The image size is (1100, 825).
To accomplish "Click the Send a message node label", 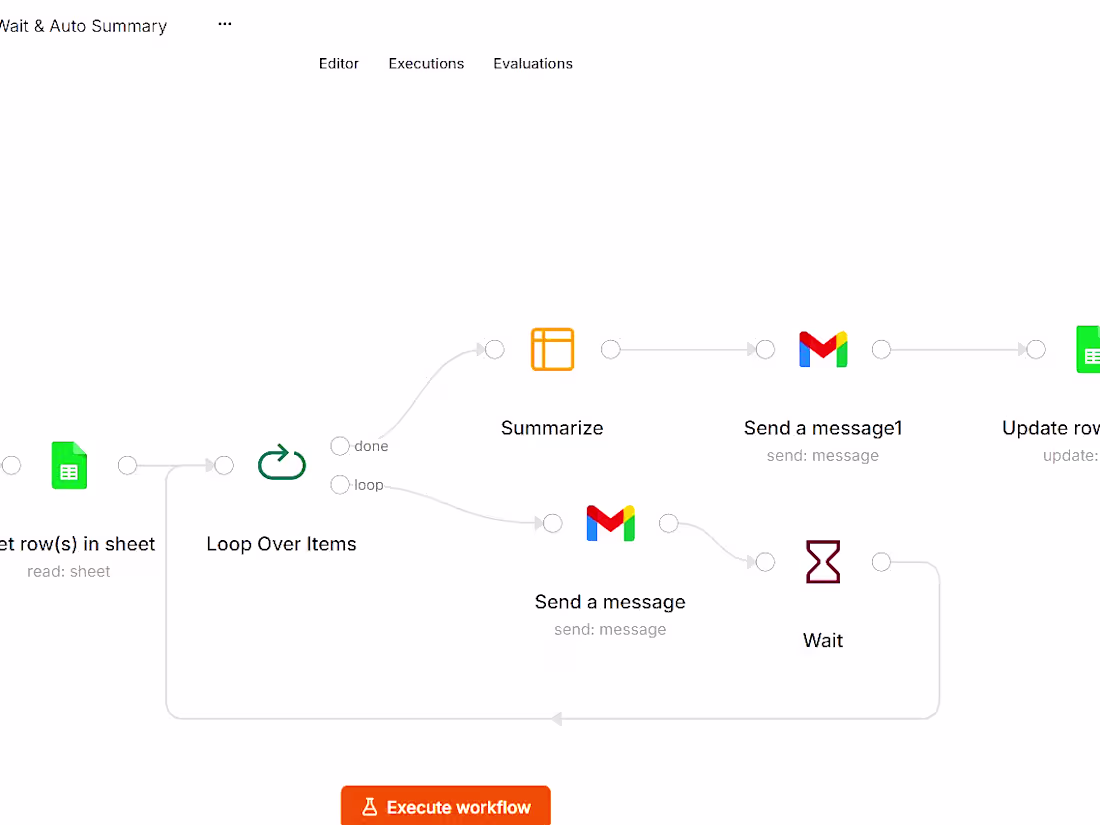I will (x=610, y=602).
